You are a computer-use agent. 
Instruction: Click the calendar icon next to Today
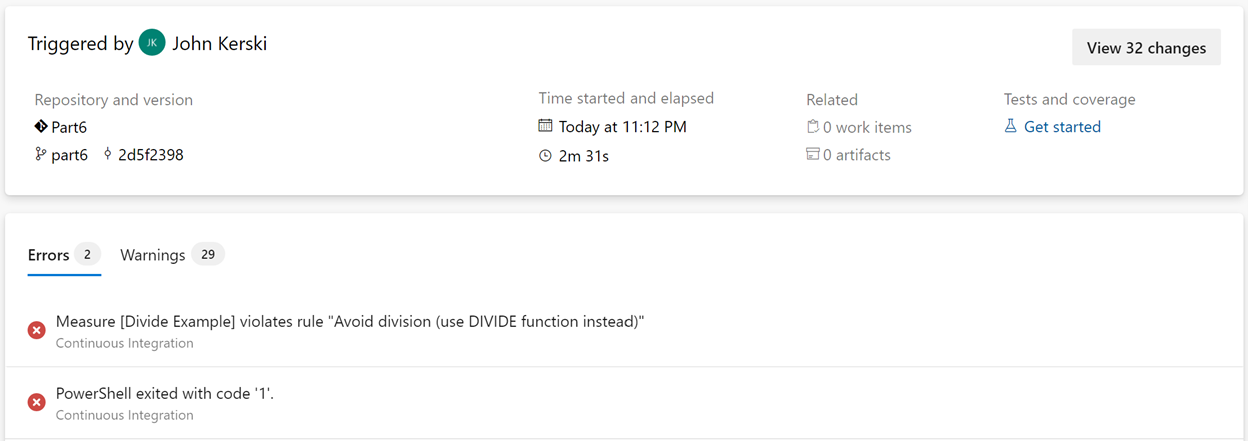545,126
